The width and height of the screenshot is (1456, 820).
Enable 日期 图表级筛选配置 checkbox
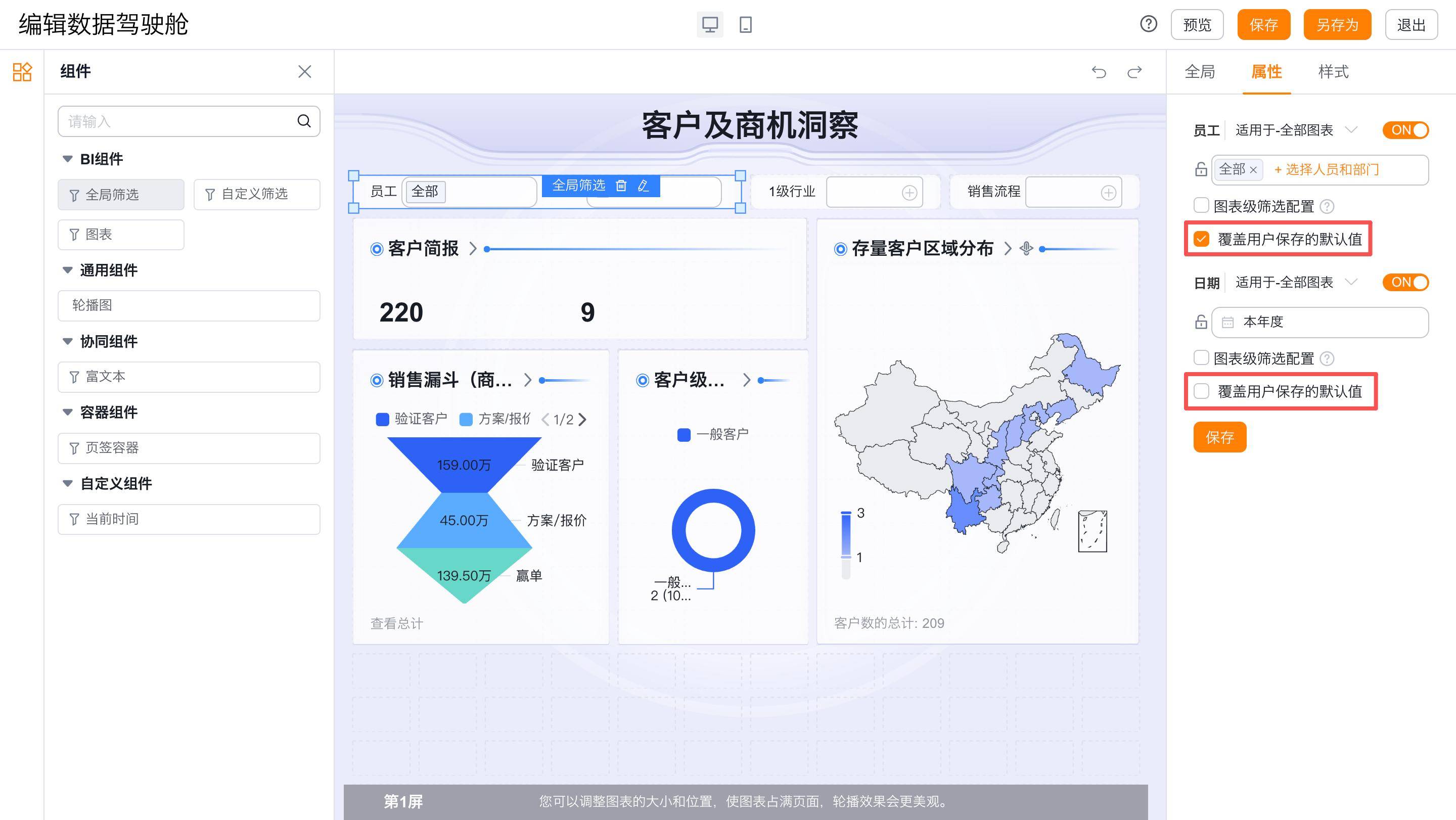(x=1201, y=358)
